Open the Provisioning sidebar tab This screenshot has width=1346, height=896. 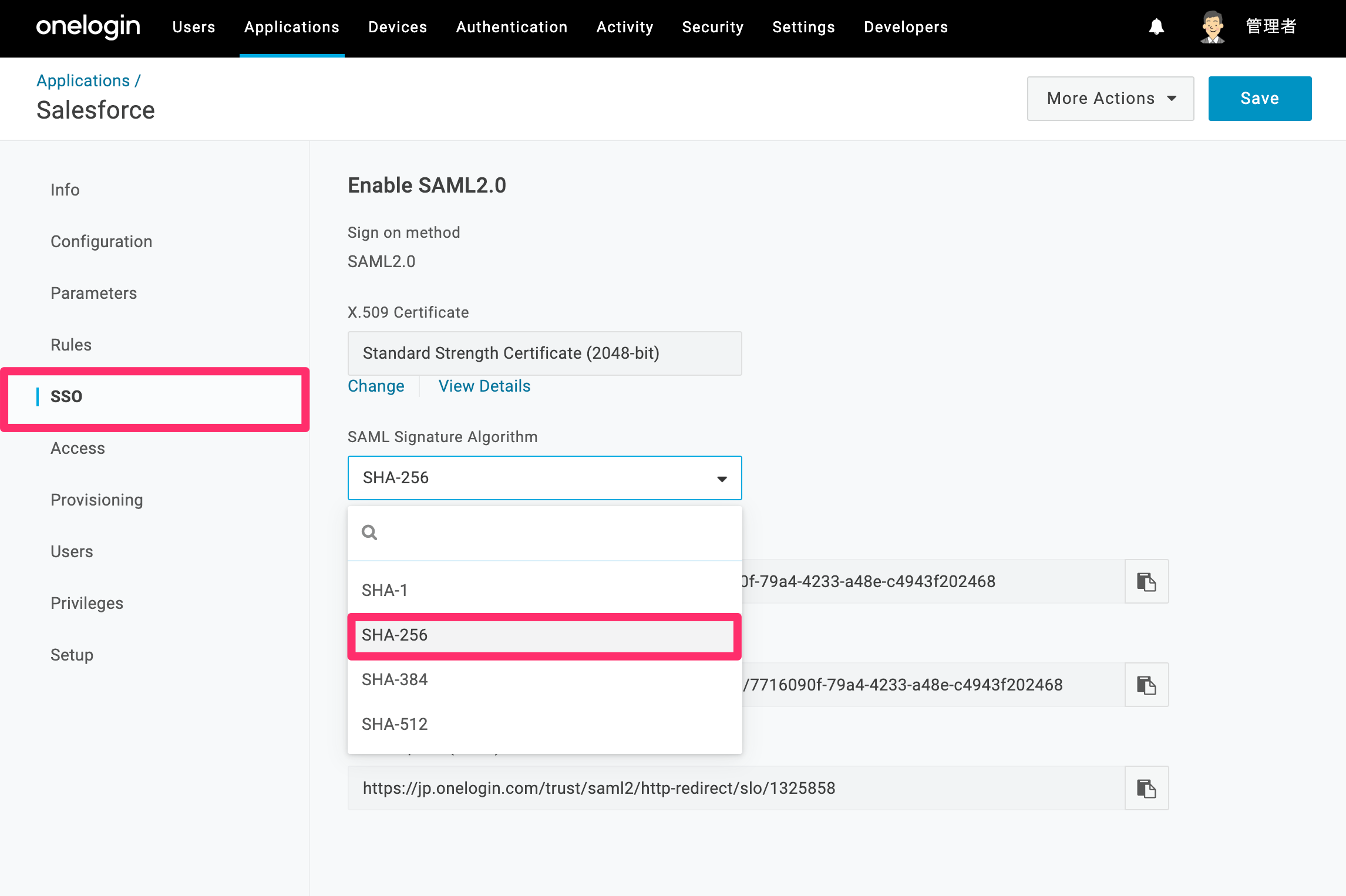click(97, 500)
